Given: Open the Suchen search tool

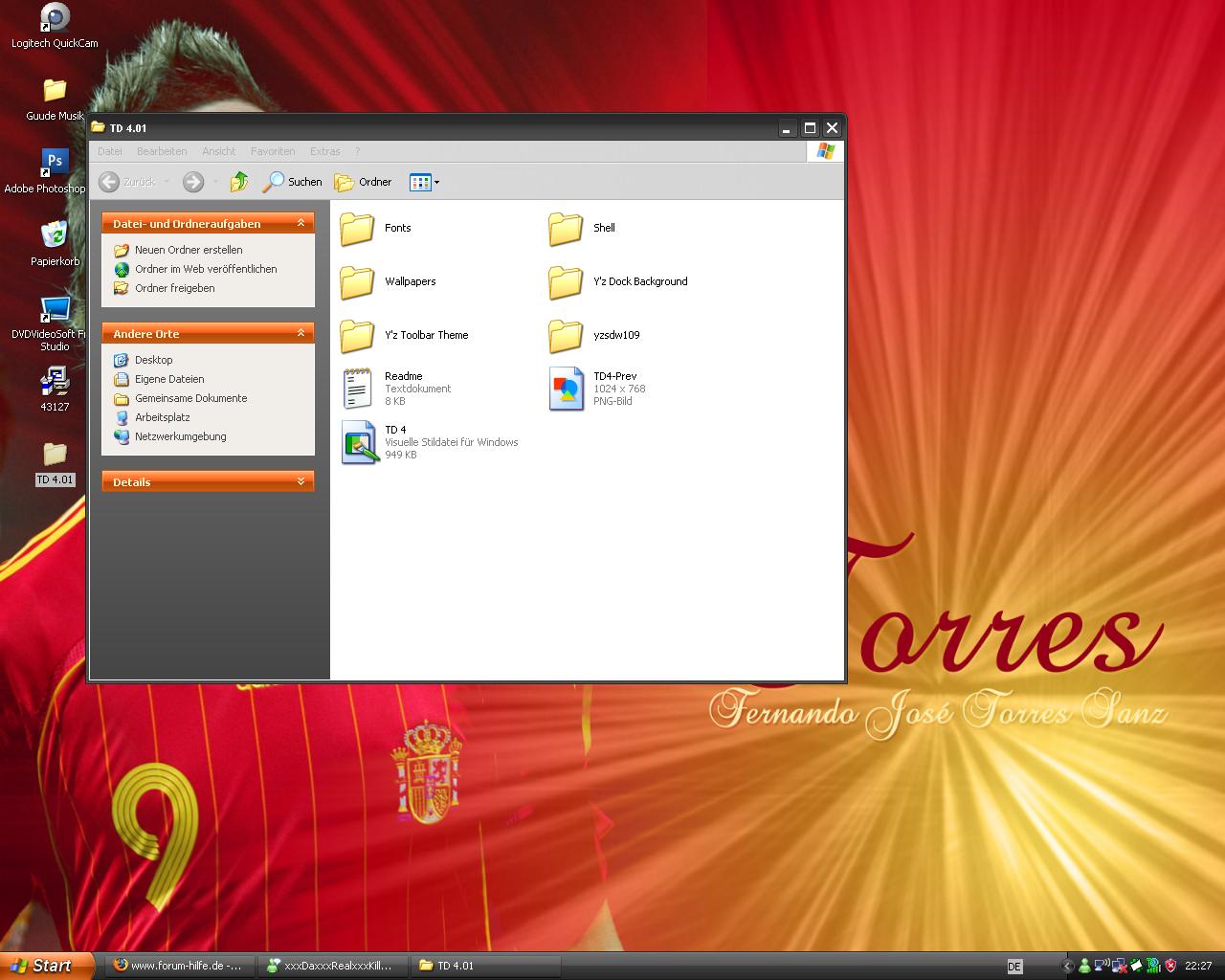Looking at the screenshot, I should [x=293, y=182].
